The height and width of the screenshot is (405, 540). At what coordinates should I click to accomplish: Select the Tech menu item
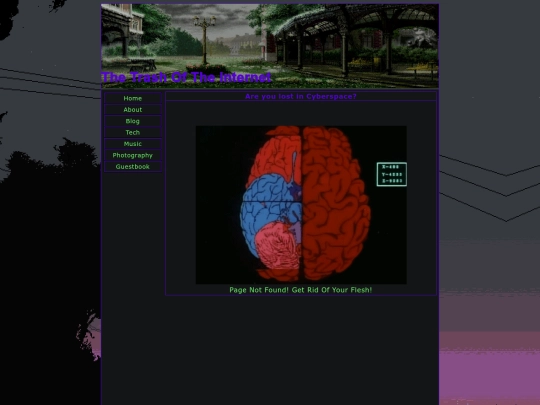pos(133,132)
